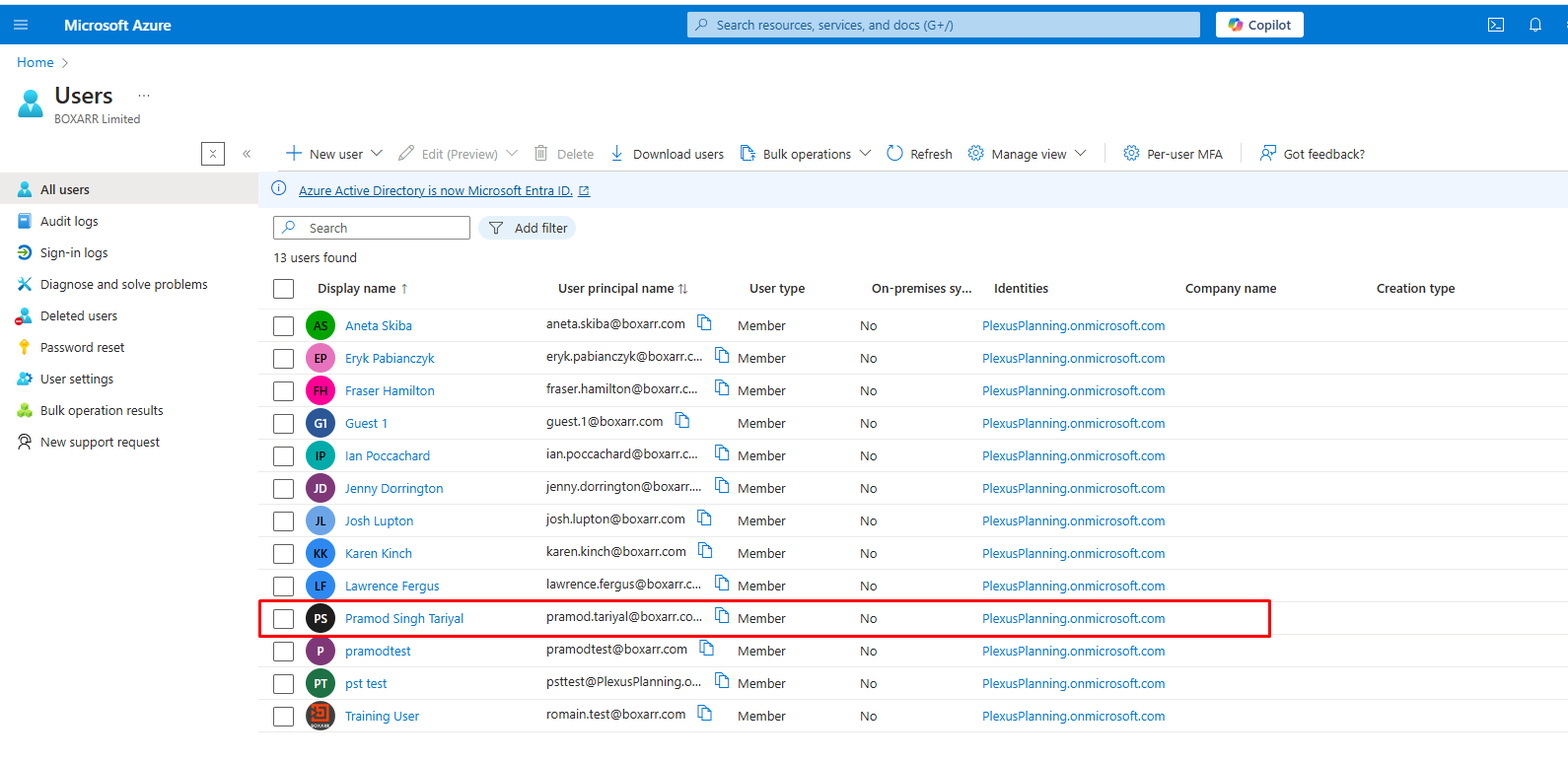
Task: Click the AS avatar for Aneta Skiba
Action: click(x=321, y=325)
